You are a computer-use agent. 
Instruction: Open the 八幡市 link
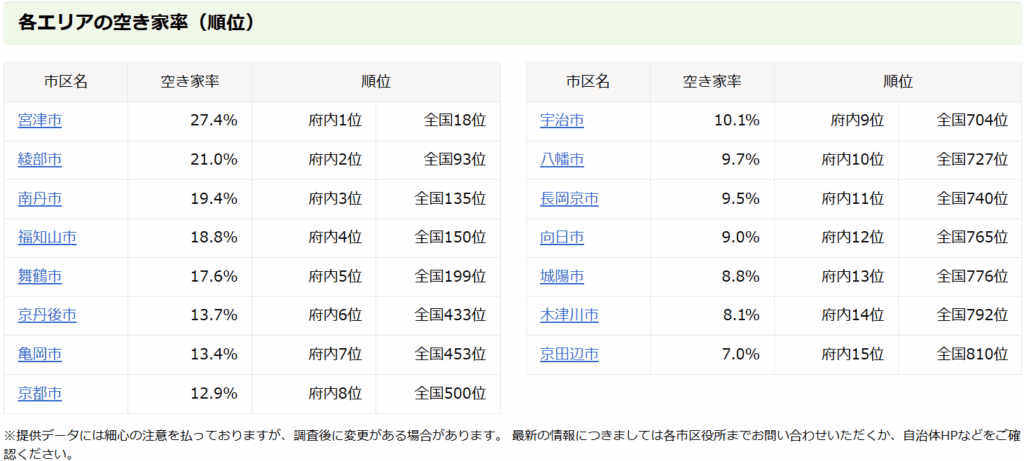tap(562, 159)
